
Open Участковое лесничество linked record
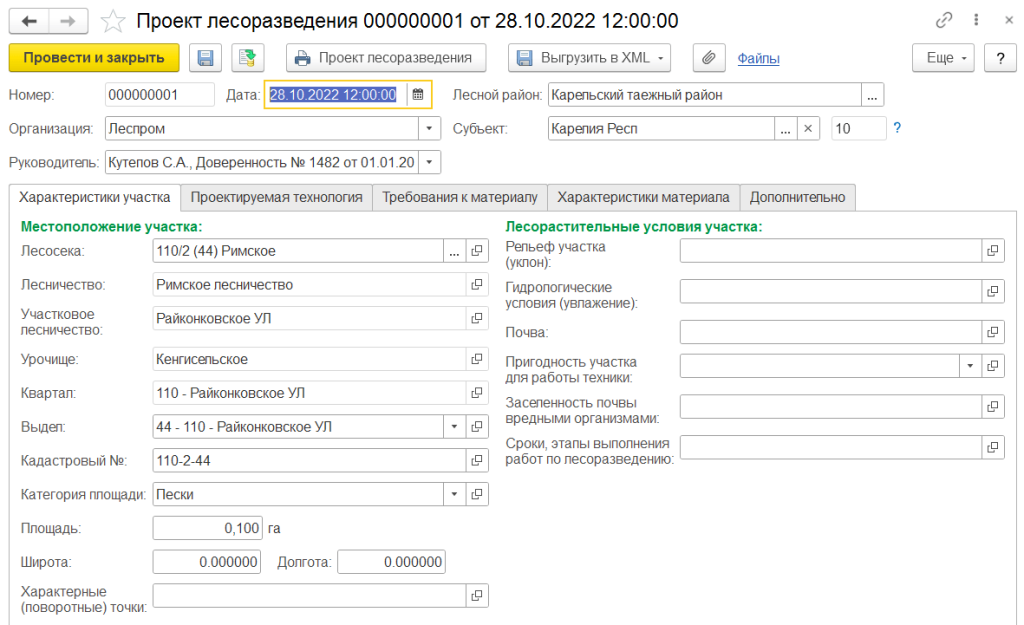point(477,319)
